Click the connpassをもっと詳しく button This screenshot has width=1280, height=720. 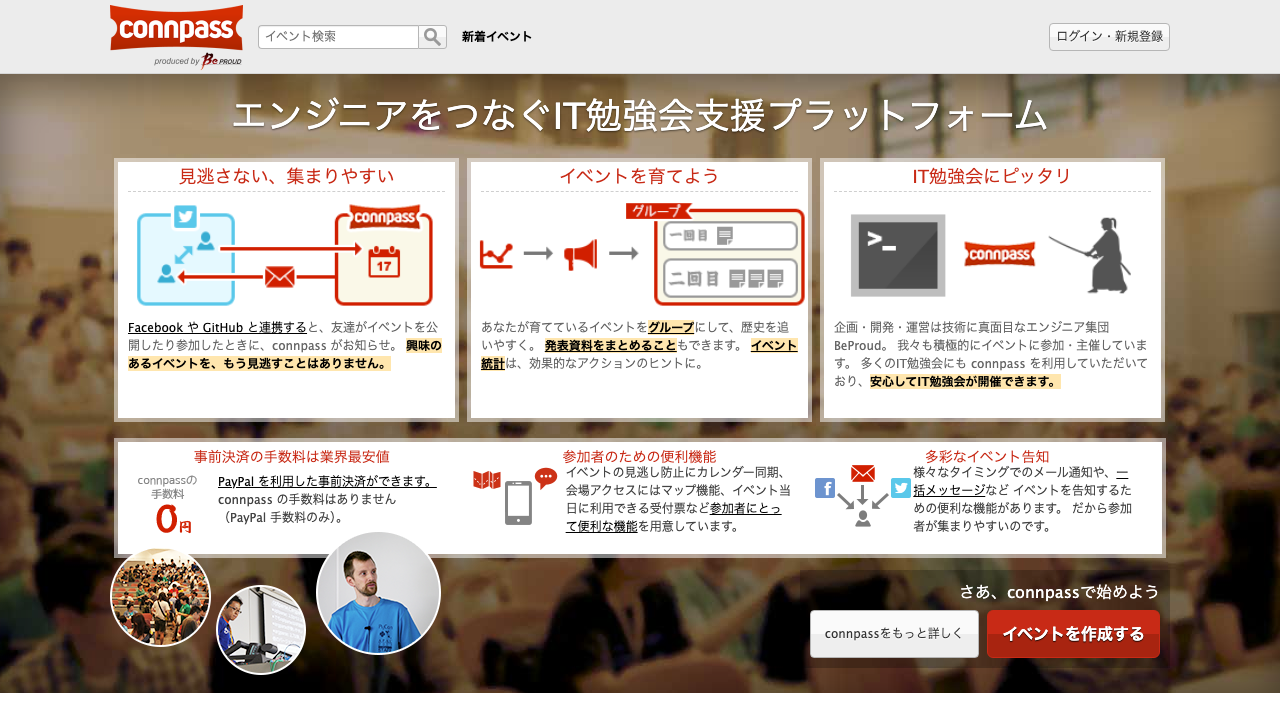(893, 634)
